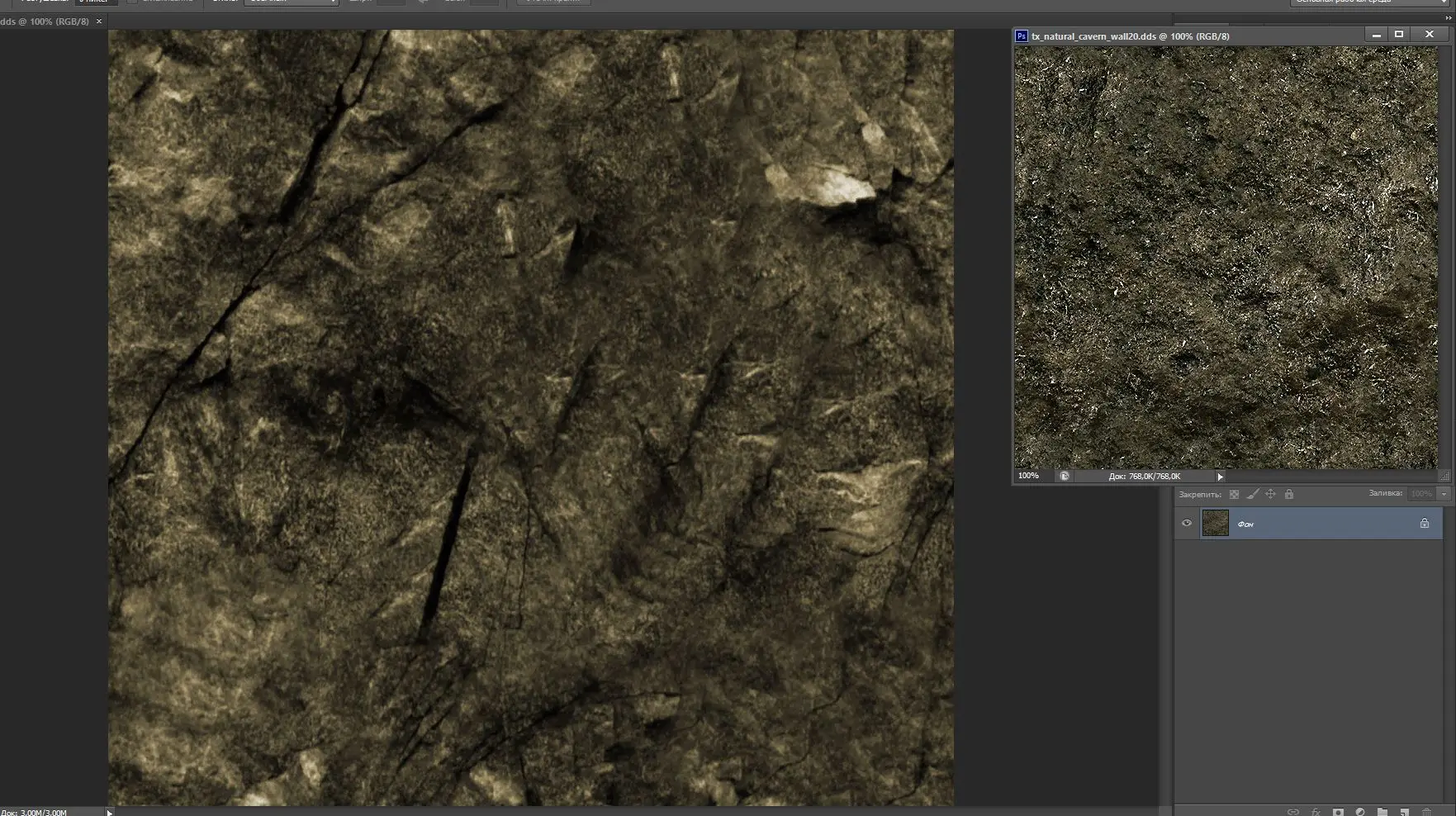Lock all with the padlock icon next to Закрепить
Viewport: 1456px width, 816px height.
click(1289, 494)
